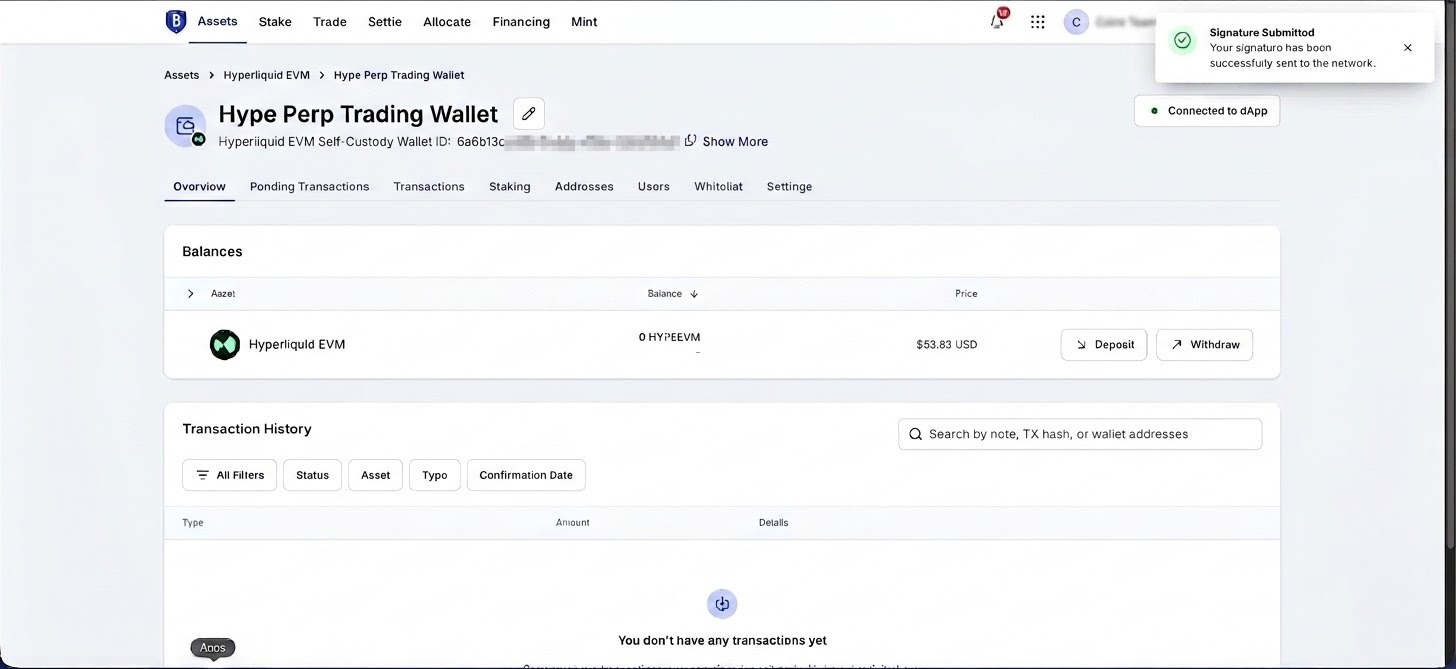The image size is (1456, 669).
Task: Click the transaction search field
Action: [x=1080, y=434]
